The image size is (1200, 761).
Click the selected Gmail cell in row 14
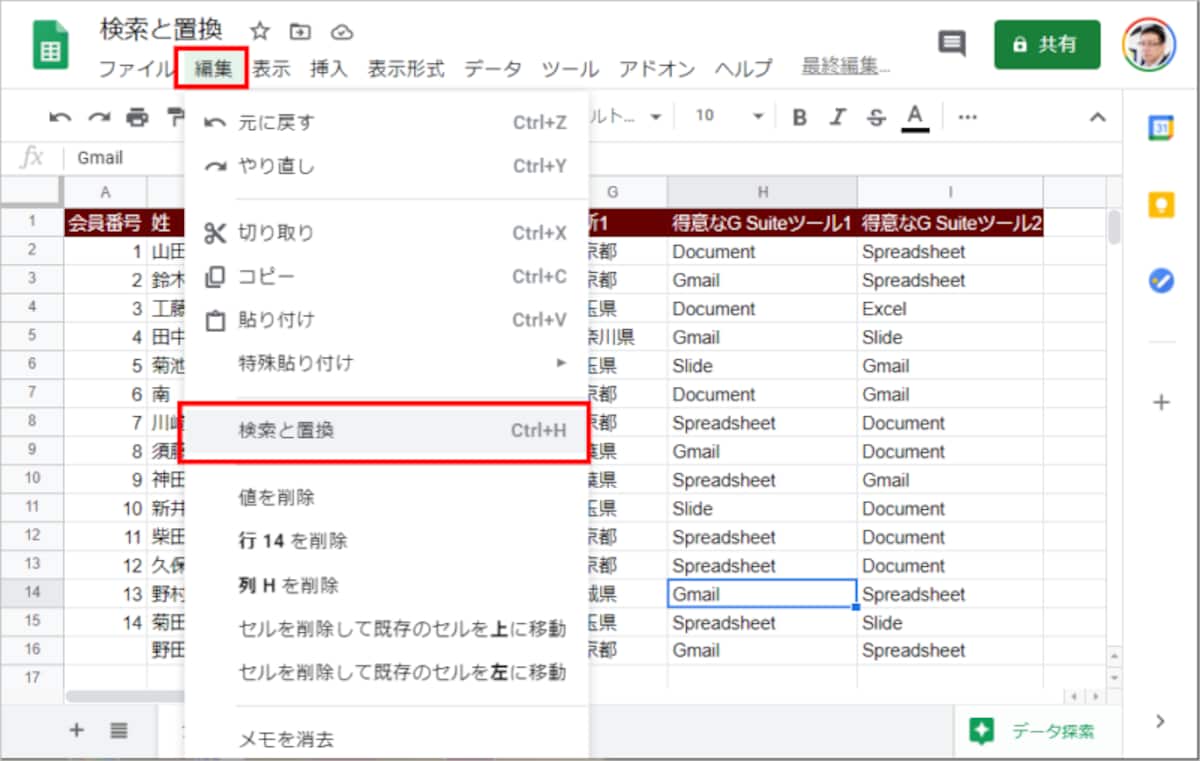click(x=762, y=594)
